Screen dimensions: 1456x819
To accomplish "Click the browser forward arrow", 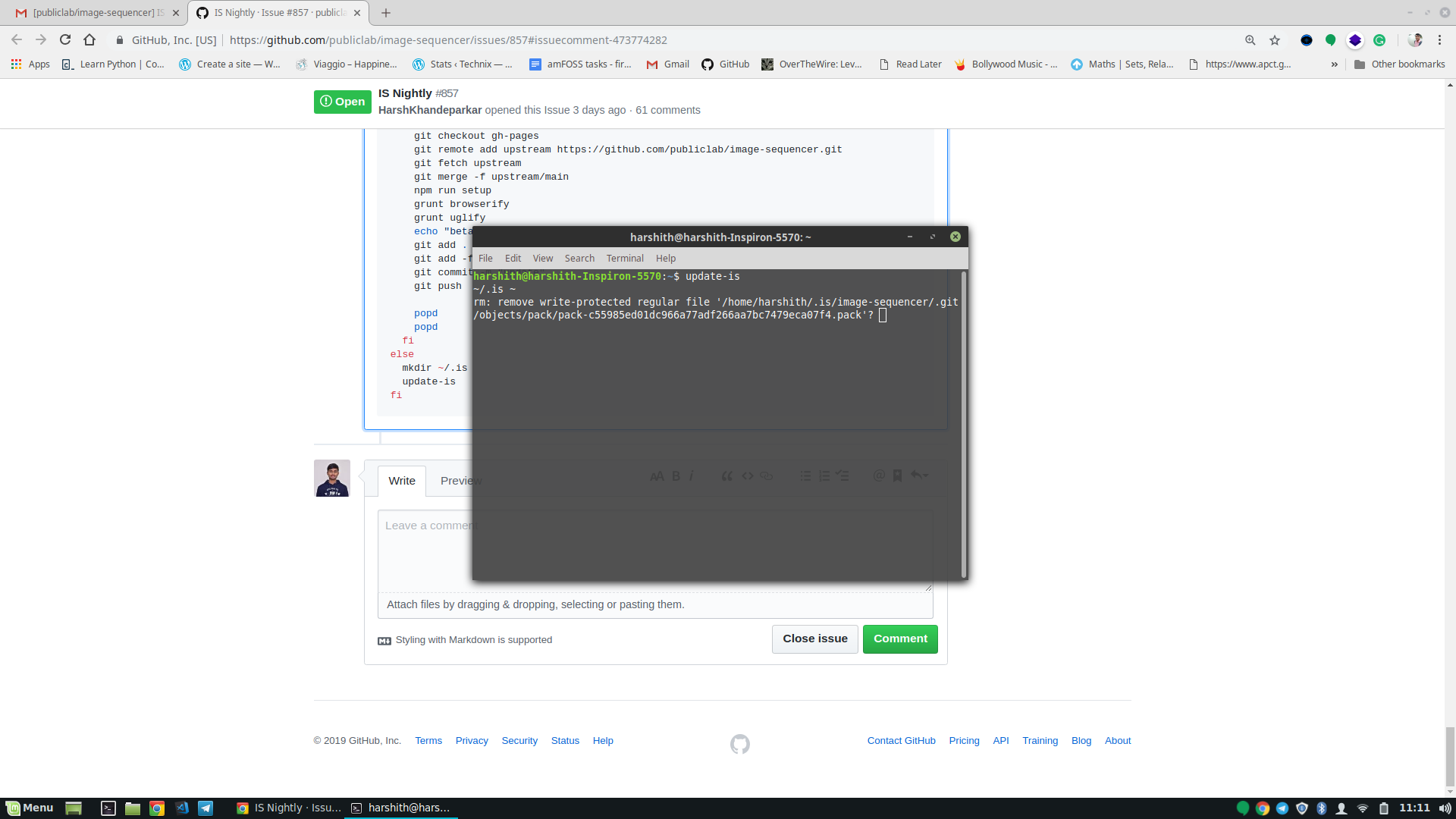I will (x=41, y=40).
